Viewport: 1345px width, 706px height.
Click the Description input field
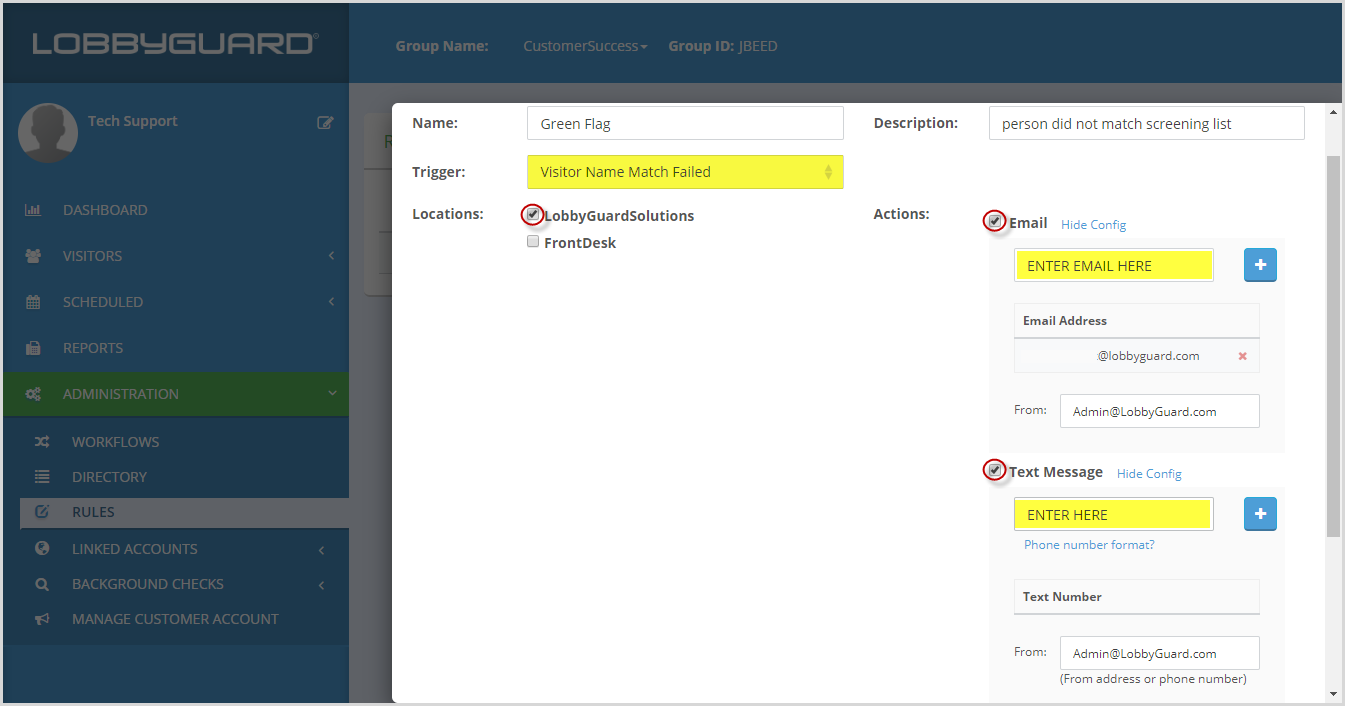(1146, 124)
